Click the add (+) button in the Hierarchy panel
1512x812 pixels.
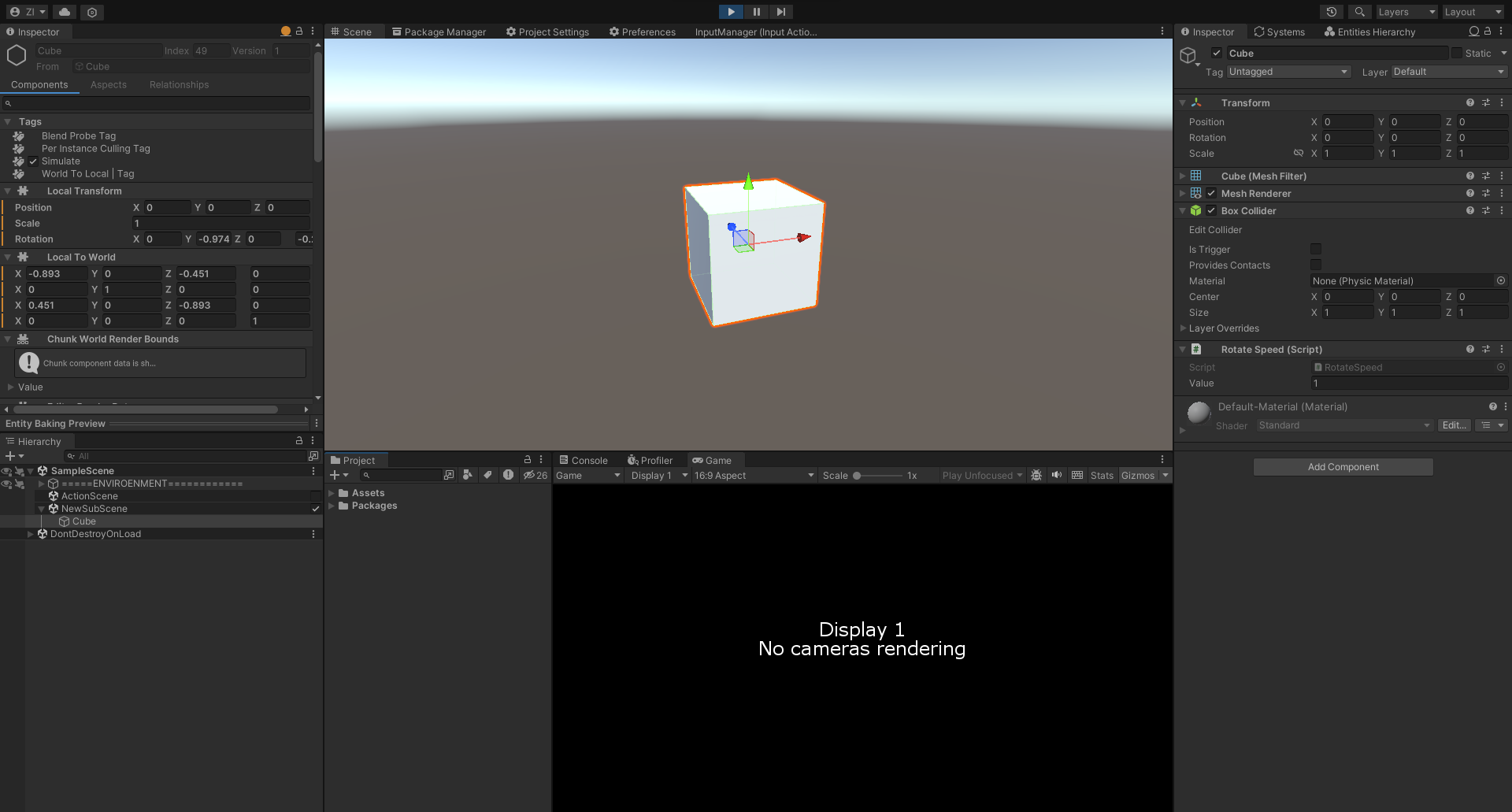[12, 456]
